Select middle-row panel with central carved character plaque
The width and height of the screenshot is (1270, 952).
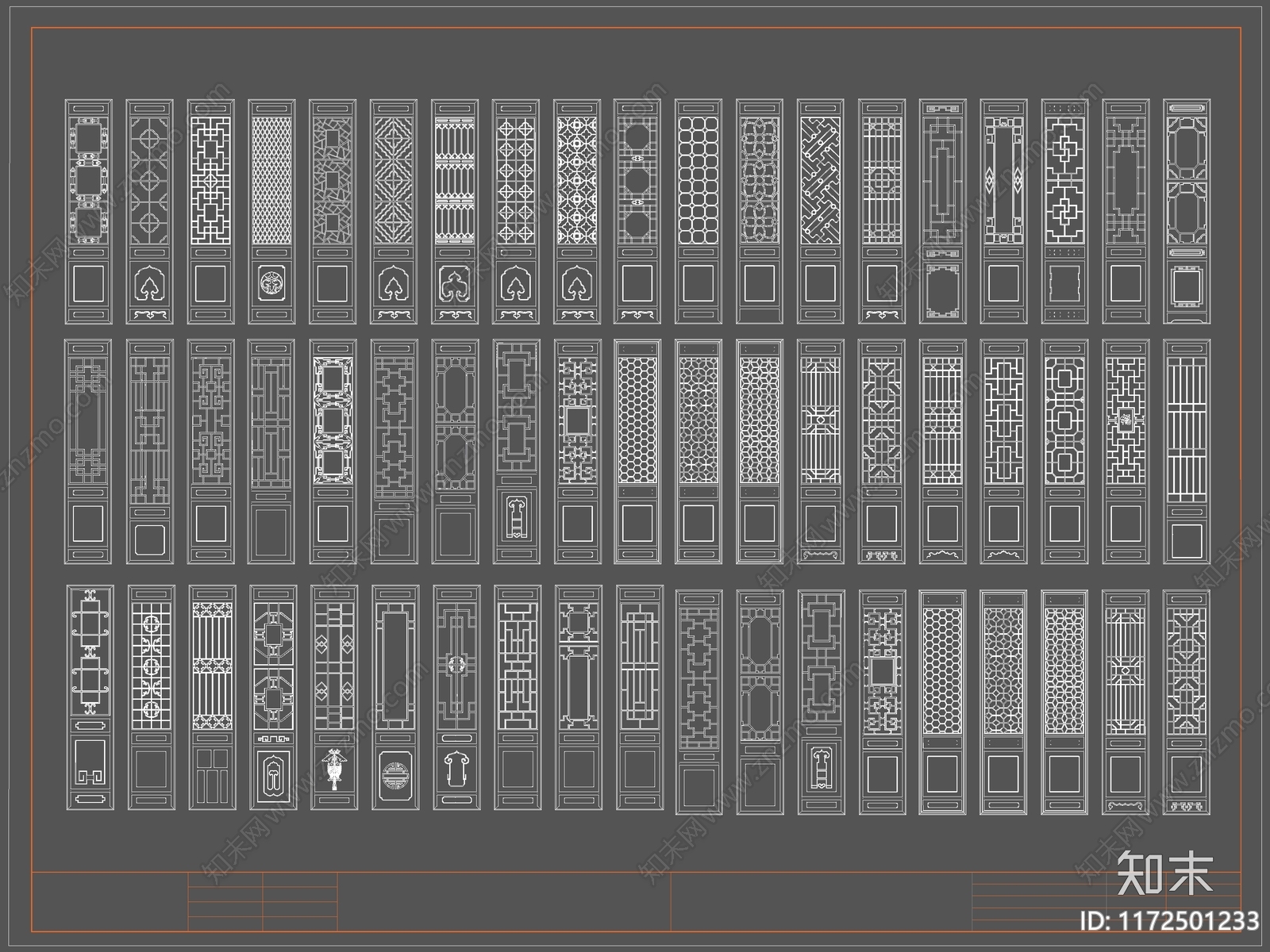click(x=1126, y=452)
